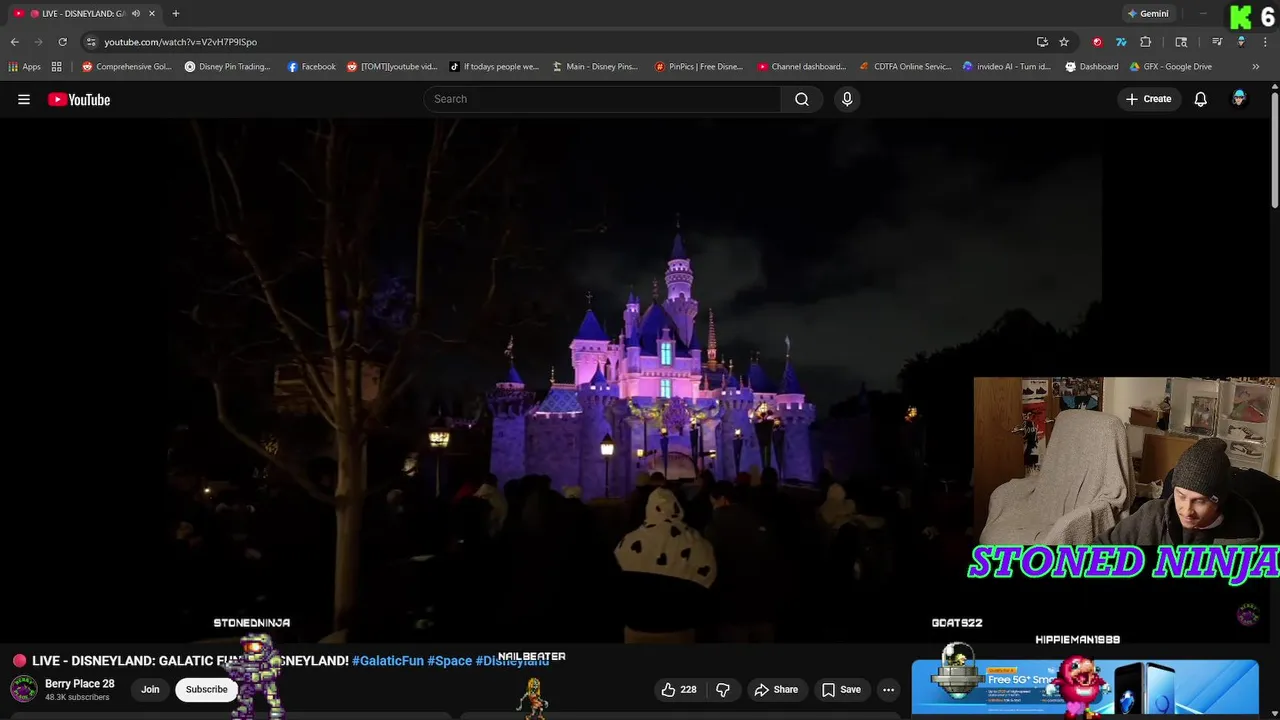
Task: Open the #GalaticFun hashtag link
Action: [x=388, y=661]
